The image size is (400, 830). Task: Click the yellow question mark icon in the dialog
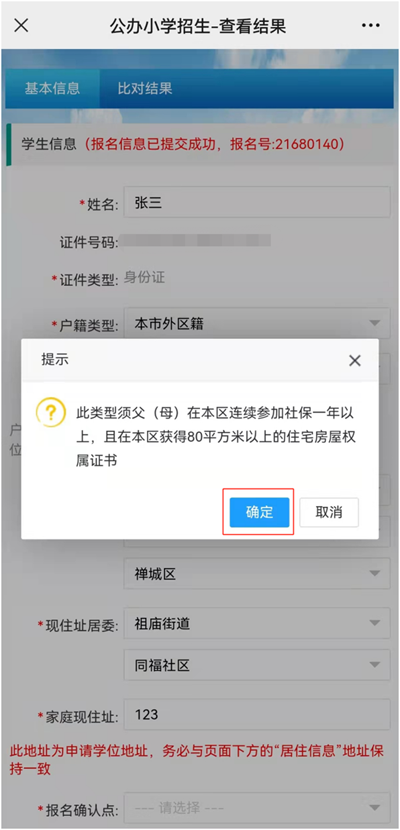tap(51, 414)
